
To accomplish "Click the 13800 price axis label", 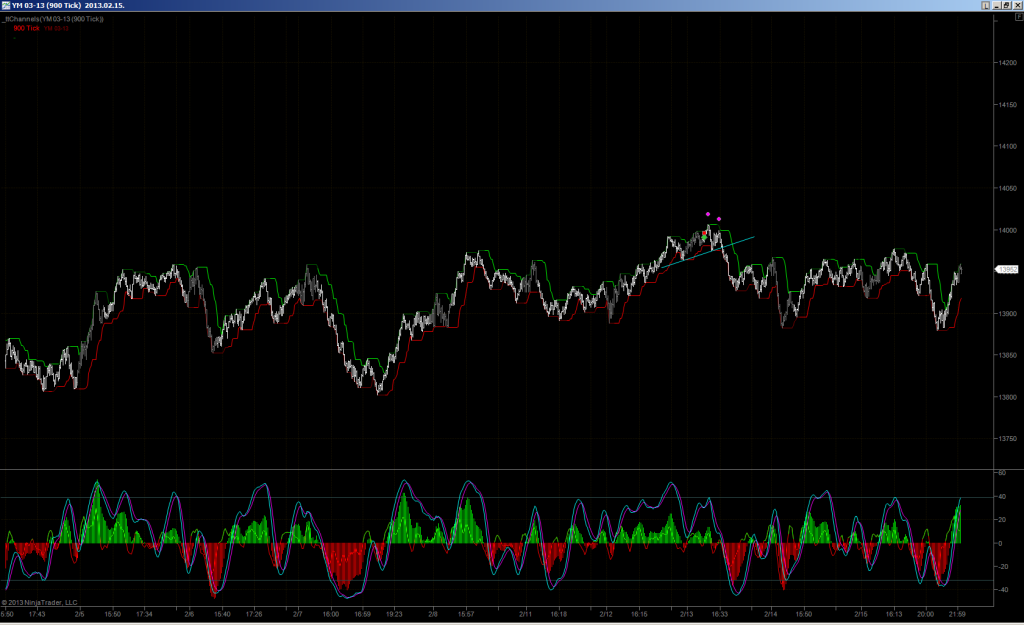I will click(x=1008, y=397).
